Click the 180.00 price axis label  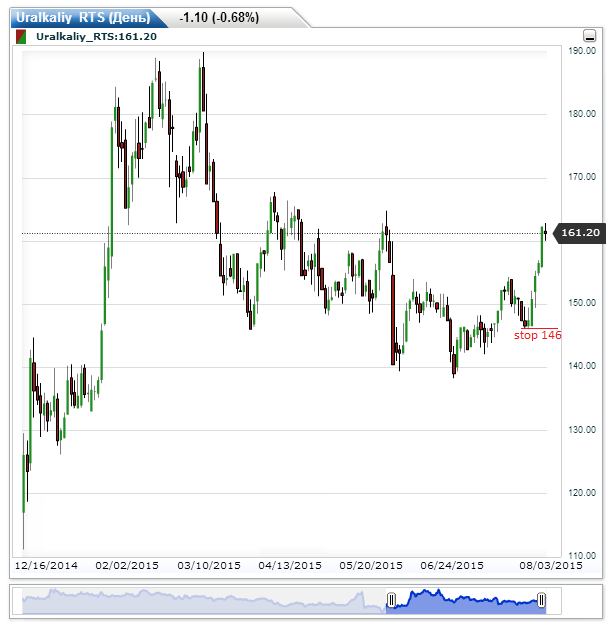click(582, 114)
